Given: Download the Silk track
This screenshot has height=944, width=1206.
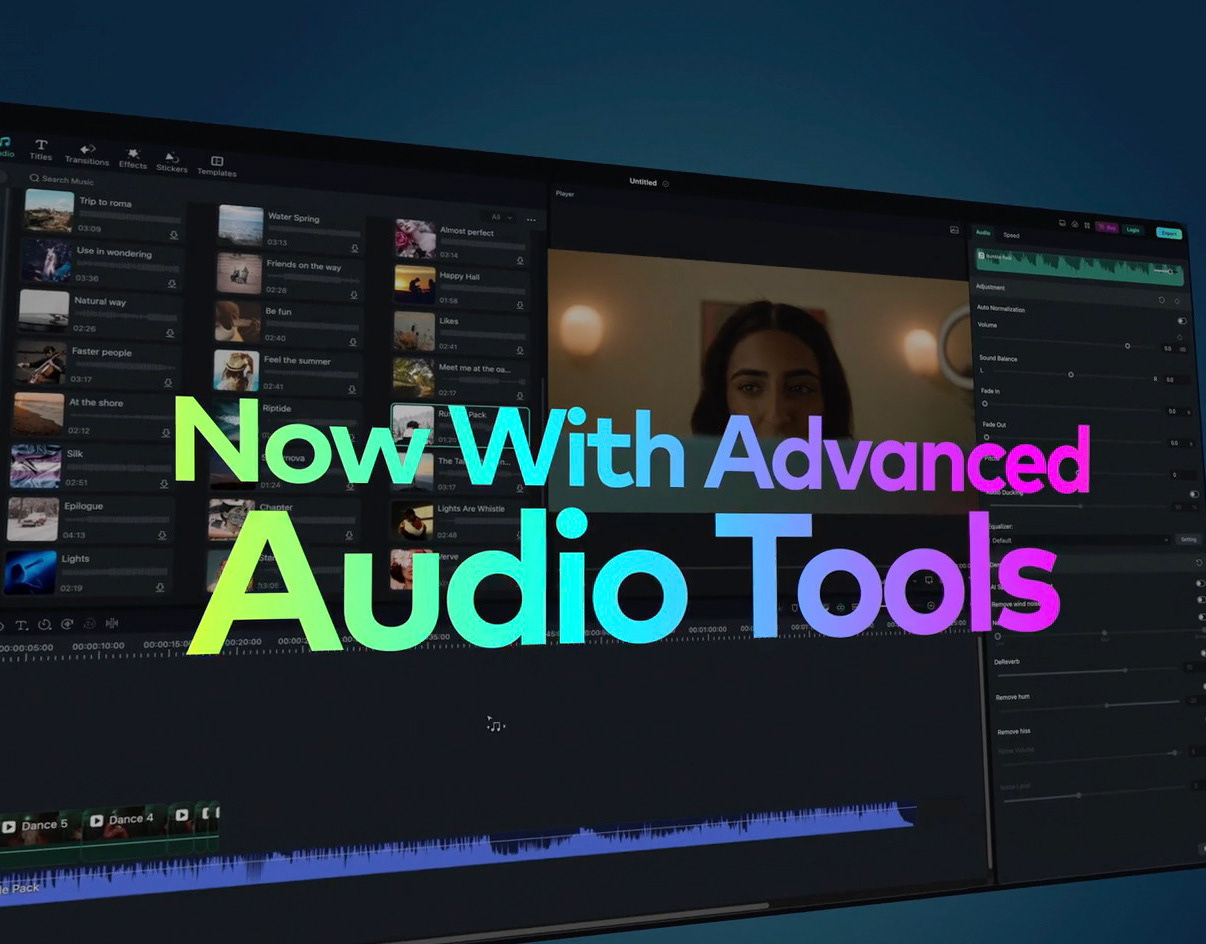Looking at the screenshot, I should tap(164, 484).
